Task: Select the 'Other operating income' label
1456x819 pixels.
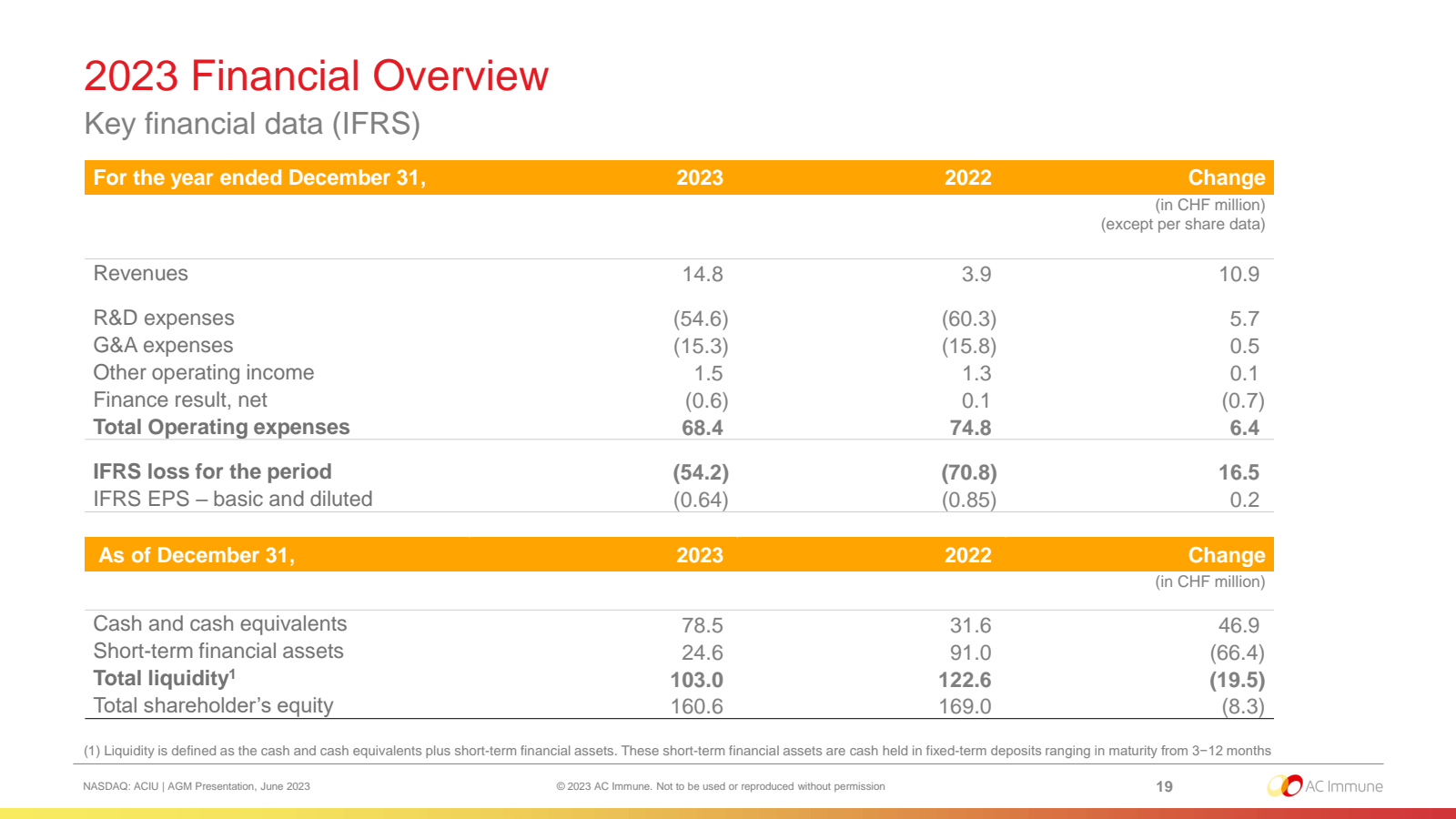Action: pos(204,373)
